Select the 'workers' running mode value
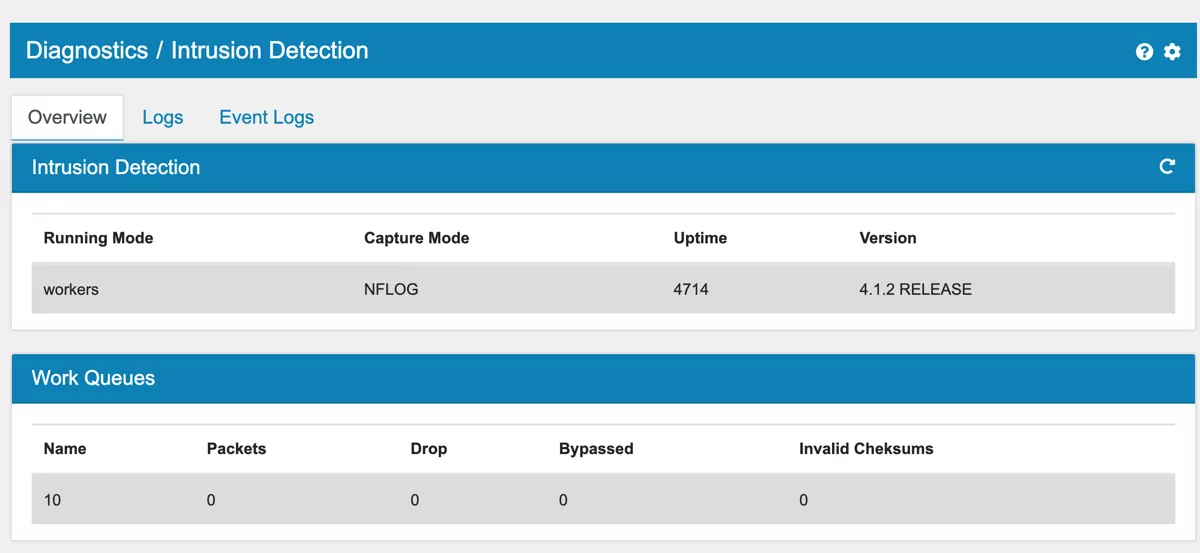This screenshot has height=553, width=1200. (71, 289)
